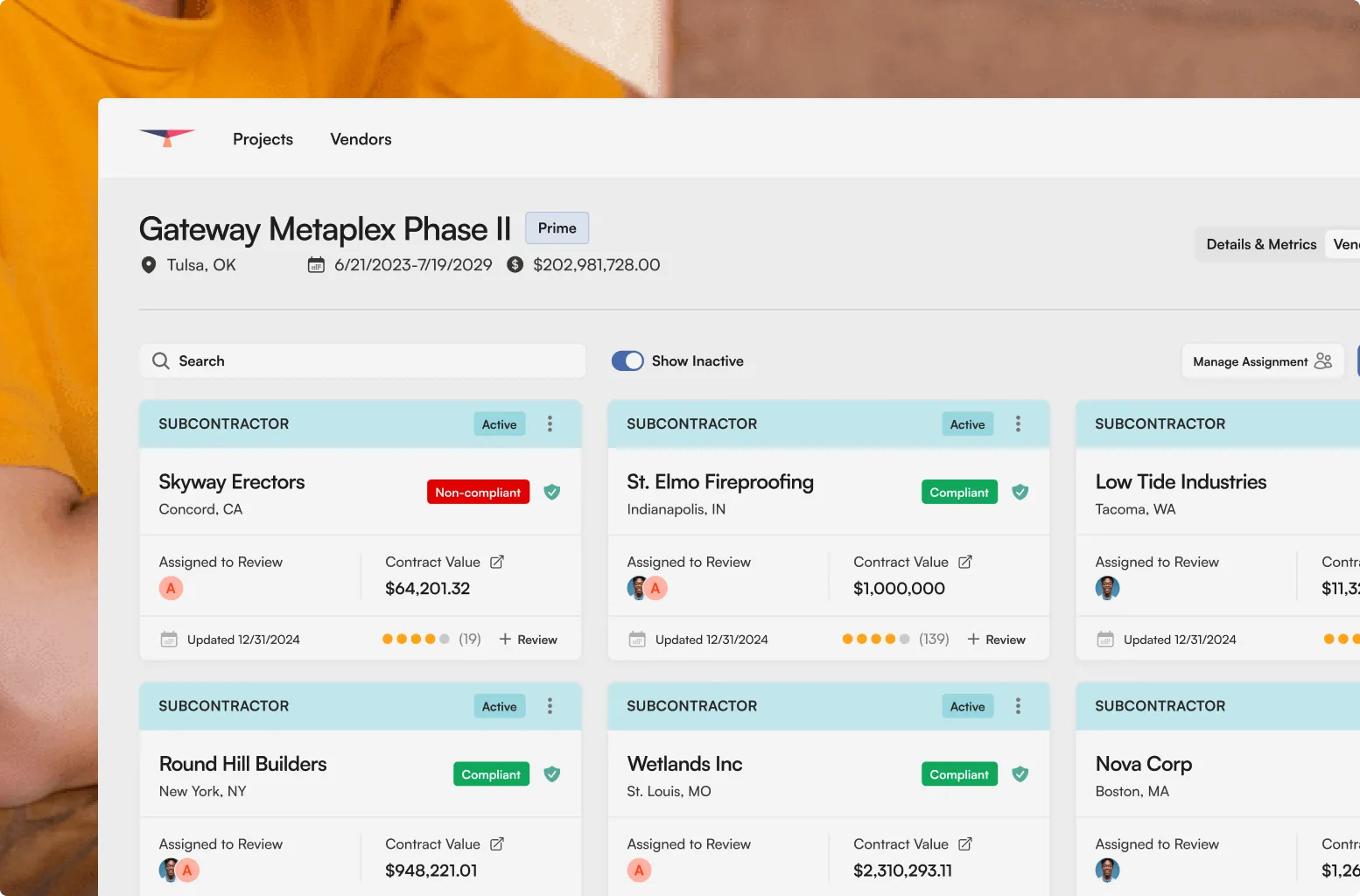
Task: Open Contract Value external link on Round Hill Builders
Action: click(497, 843)
